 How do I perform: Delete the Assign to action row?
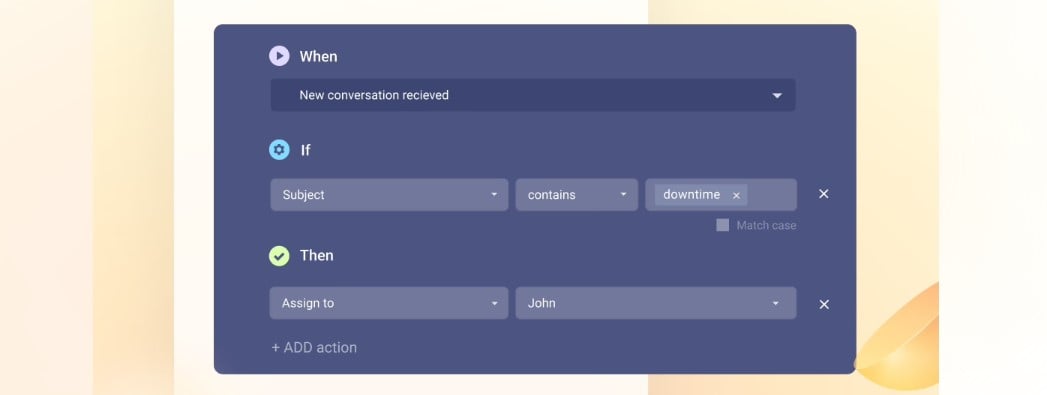coord(824,304)
